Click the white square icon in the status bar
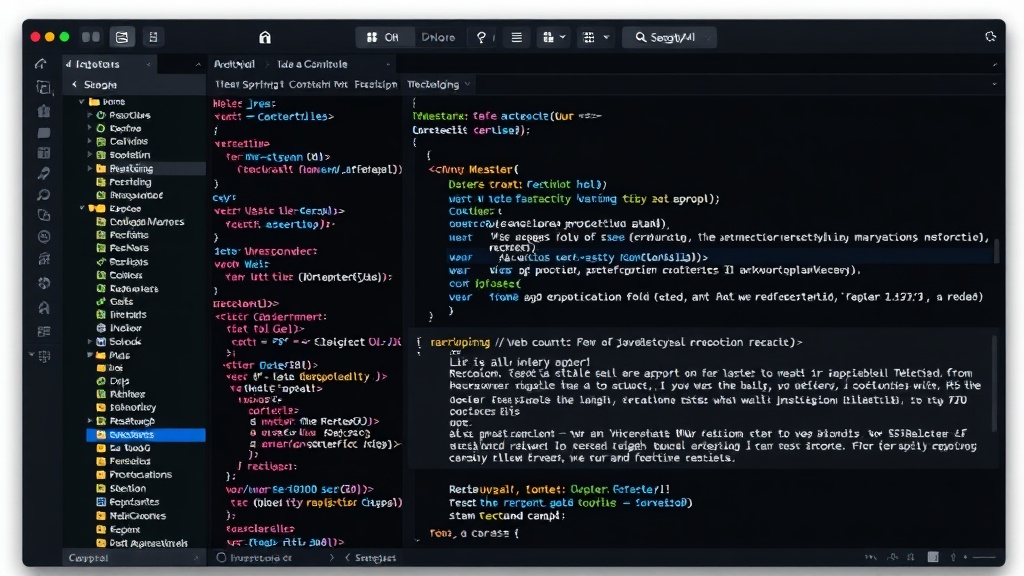Image resolution: width=1024 pixels, height=576 pixels. click(933, 557)
